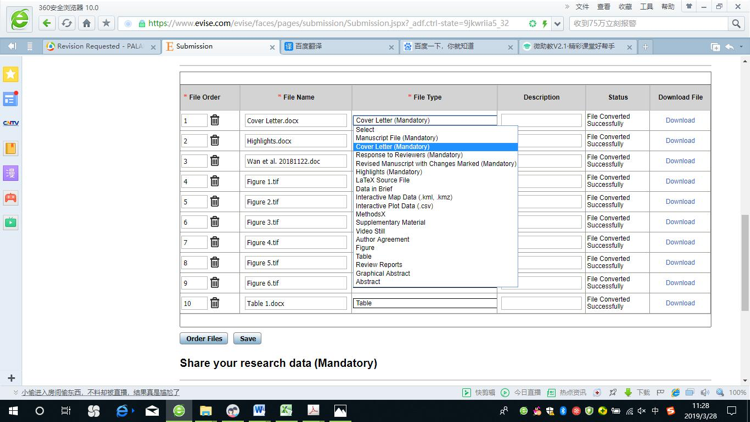Viewport: 750px width, 422px height.
Task: Open Word from the Windows taskbar
Action: pyautogui.click(x=259, y=410)
